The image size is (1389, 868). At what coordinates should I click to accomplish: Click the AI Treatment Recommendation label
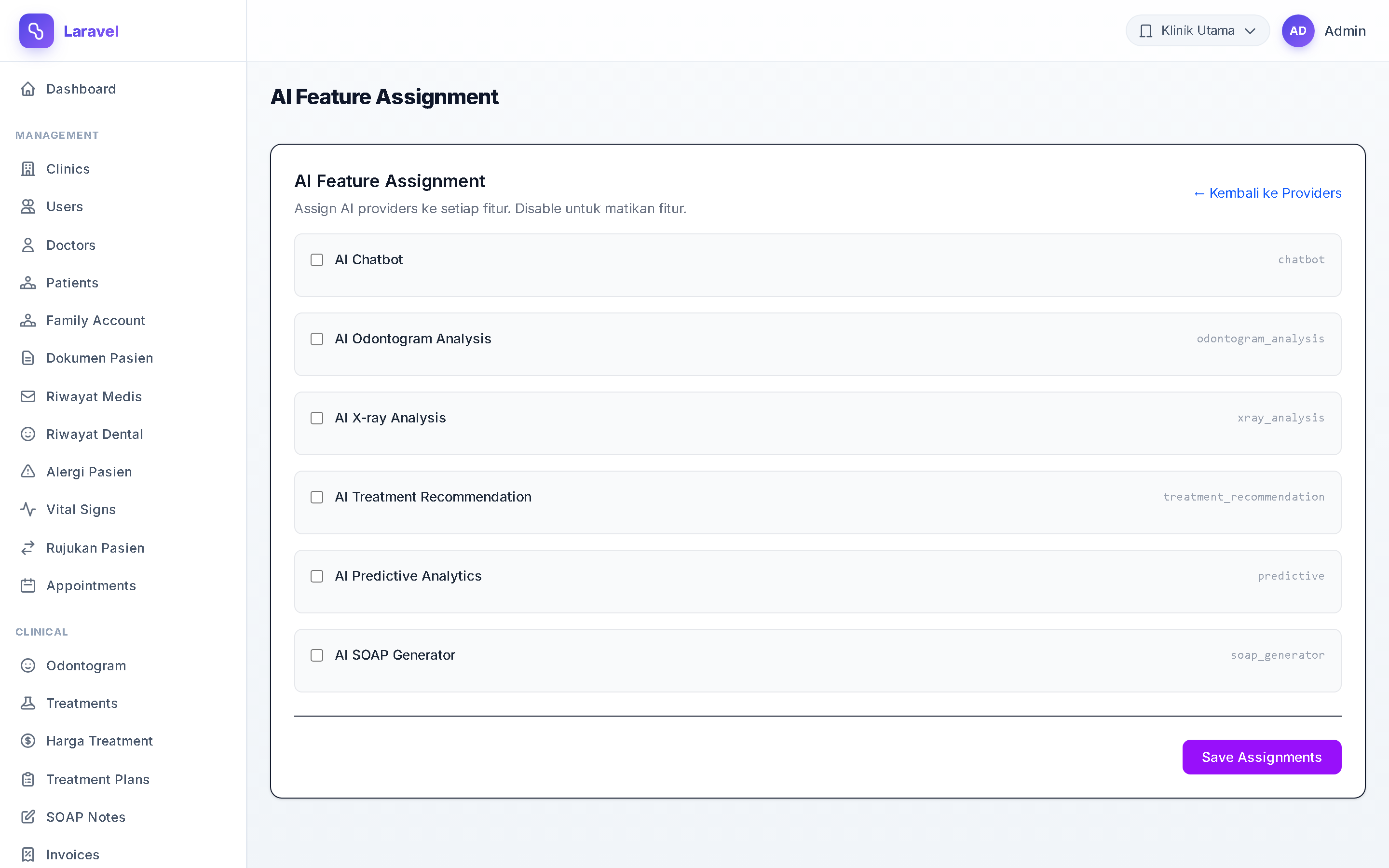tap(434, 497)
